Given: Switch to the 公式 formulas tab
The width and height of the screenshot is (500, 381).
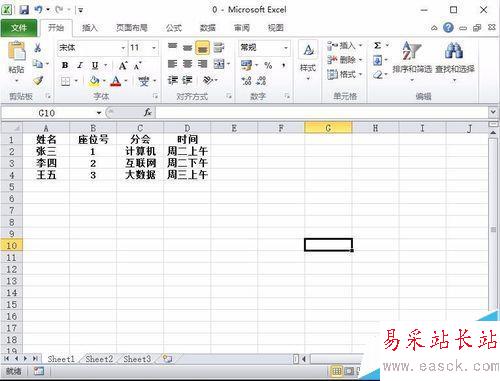Looking at the screenshot, I should click(x=174, y=28).
